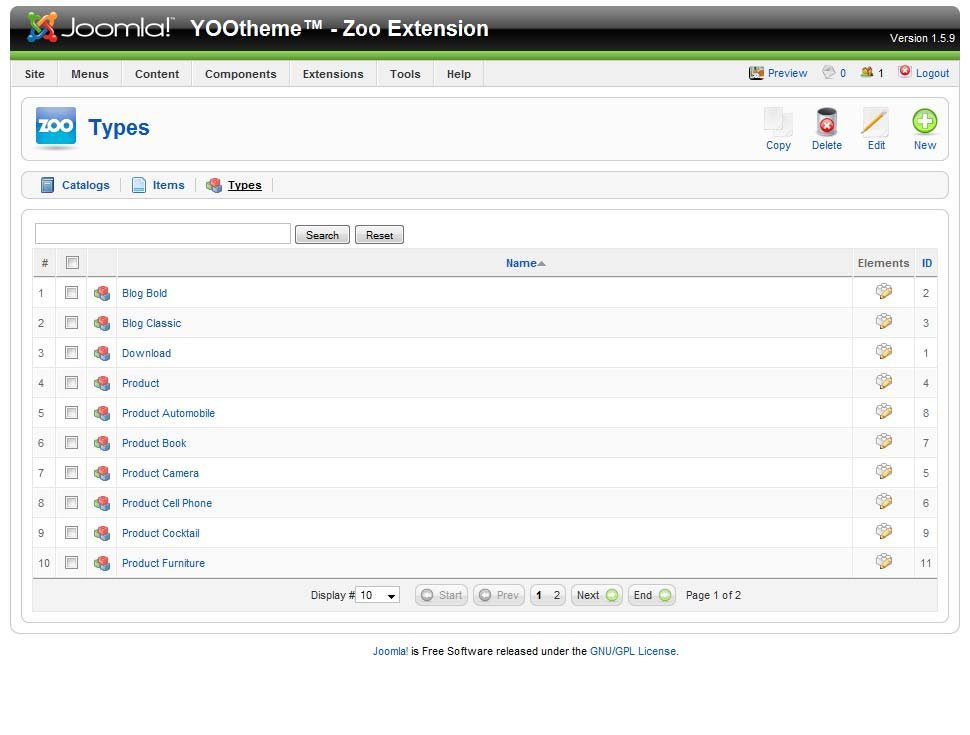
Task: Open elements editor for Product Camera
Action: point(883,471)
